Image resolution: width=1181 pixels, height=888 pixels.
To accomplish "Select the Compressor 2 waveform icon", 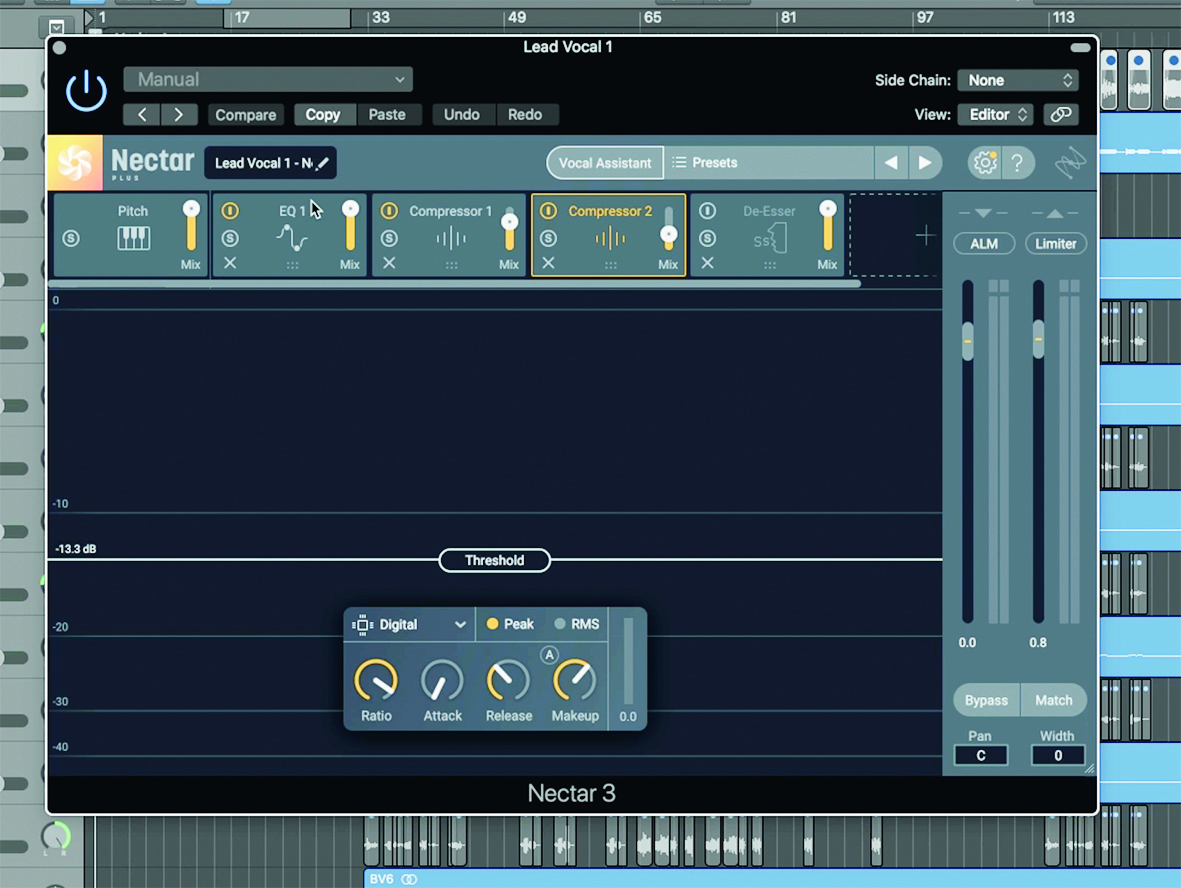I will (610, 239).
